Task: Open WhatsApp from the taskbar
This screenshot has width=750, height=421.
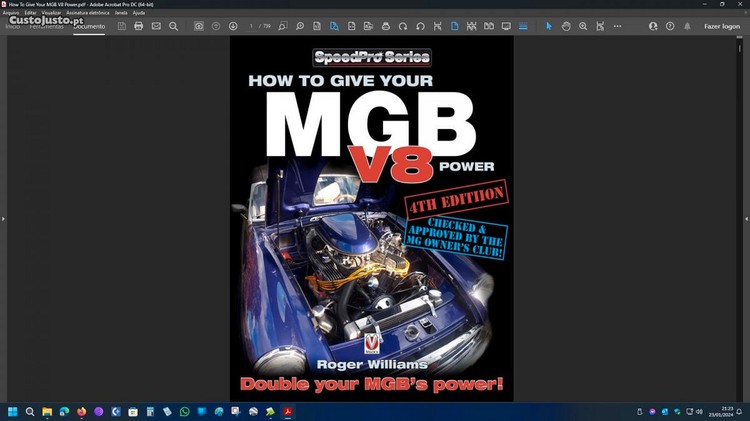Action: pyautogui.click(x=184, y=411)
